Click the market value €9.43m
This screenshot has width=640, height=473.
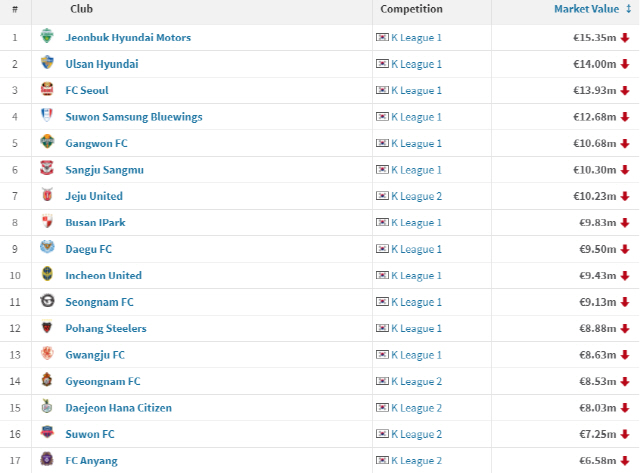pyautogui.click(x=598, y=275)
